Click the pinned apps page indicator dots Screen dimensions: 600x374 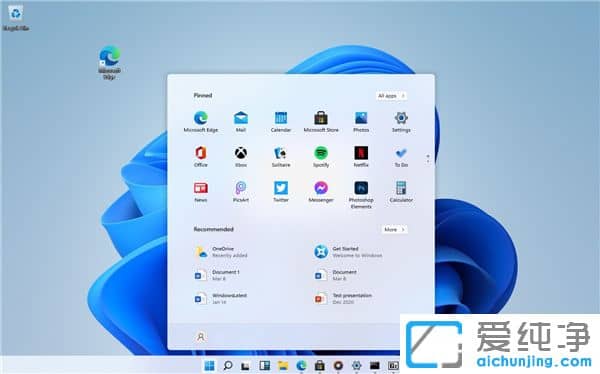(x=428, y=158)
